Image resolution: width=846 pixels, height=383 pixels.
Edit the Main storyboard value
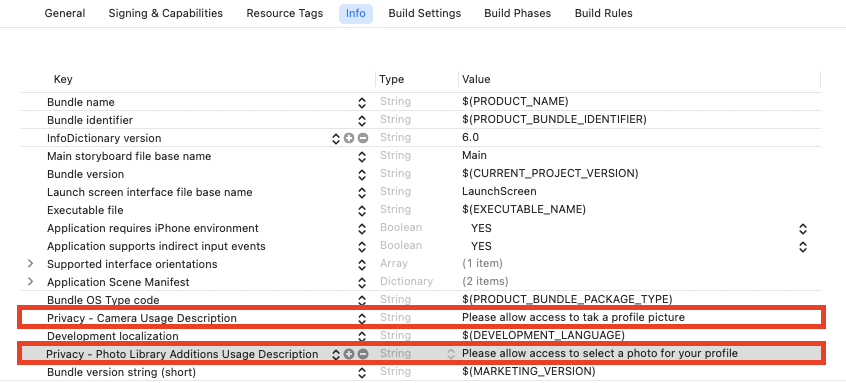(474, 155)
